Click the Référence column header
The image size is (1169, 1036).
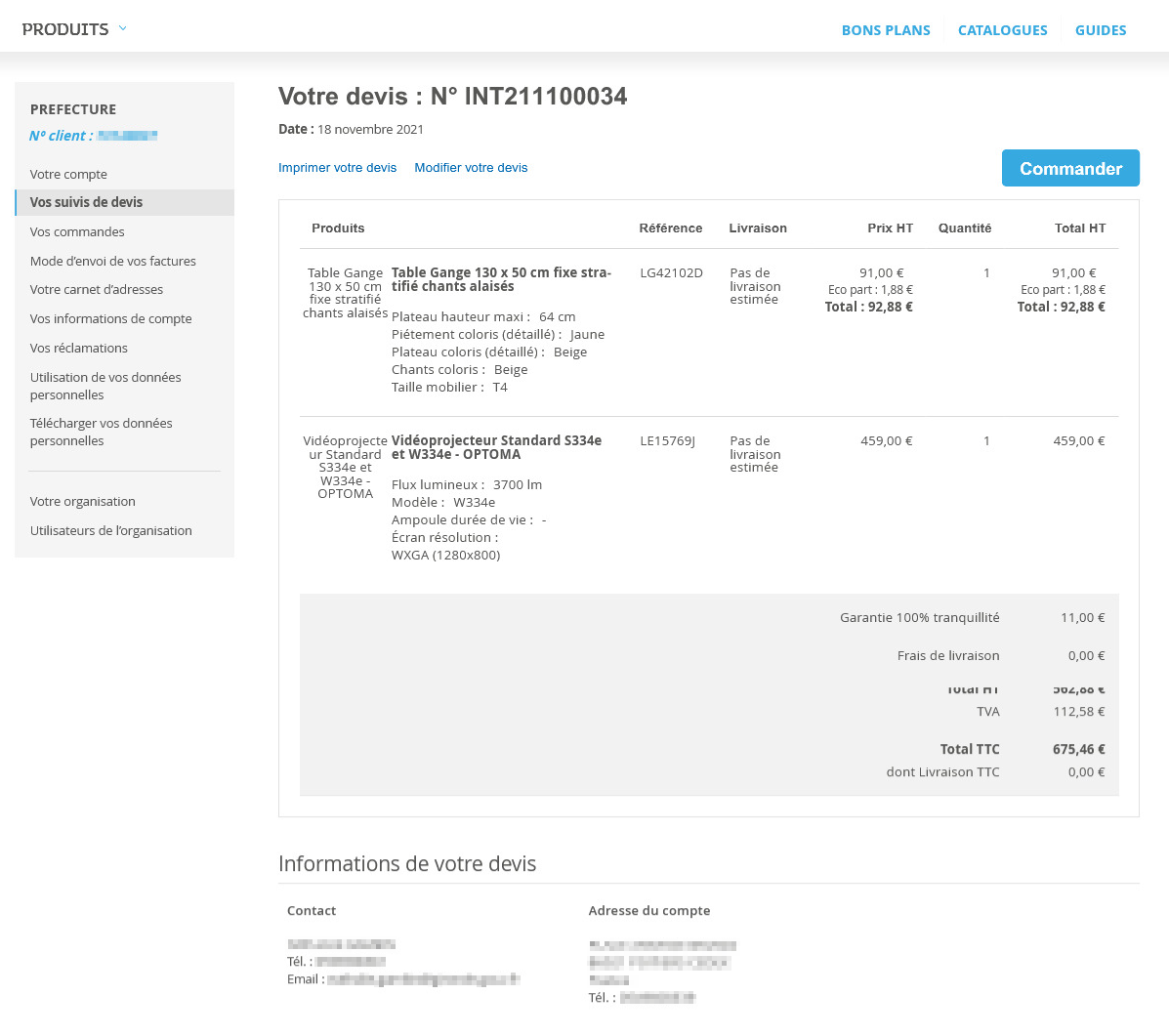pos(670,228)
